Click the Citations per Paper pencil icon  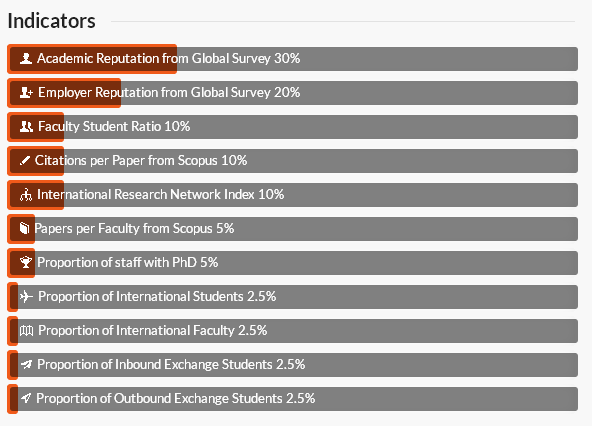point(25,161)
